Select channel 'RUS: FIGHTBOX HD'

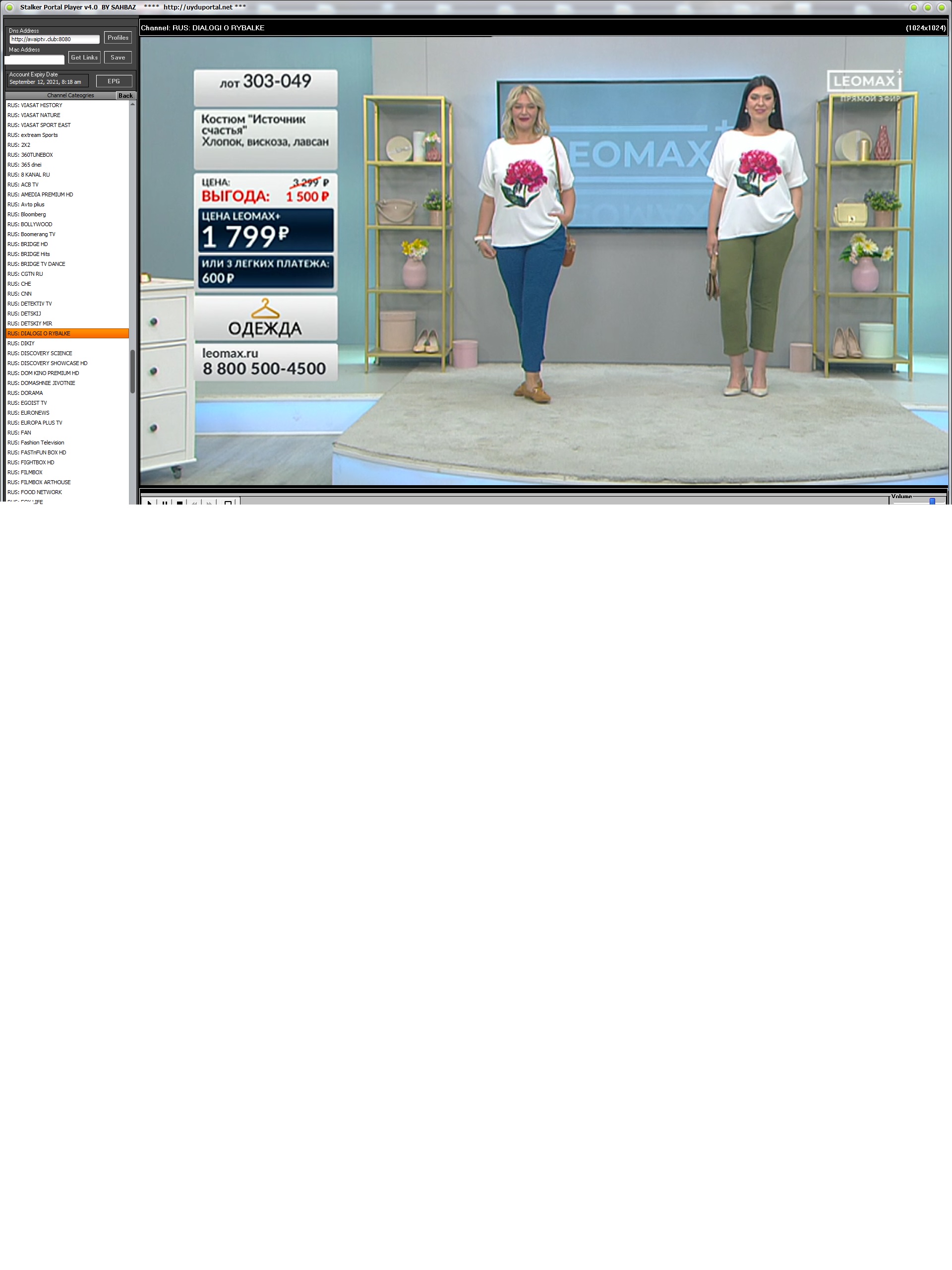tap(67, 463)
